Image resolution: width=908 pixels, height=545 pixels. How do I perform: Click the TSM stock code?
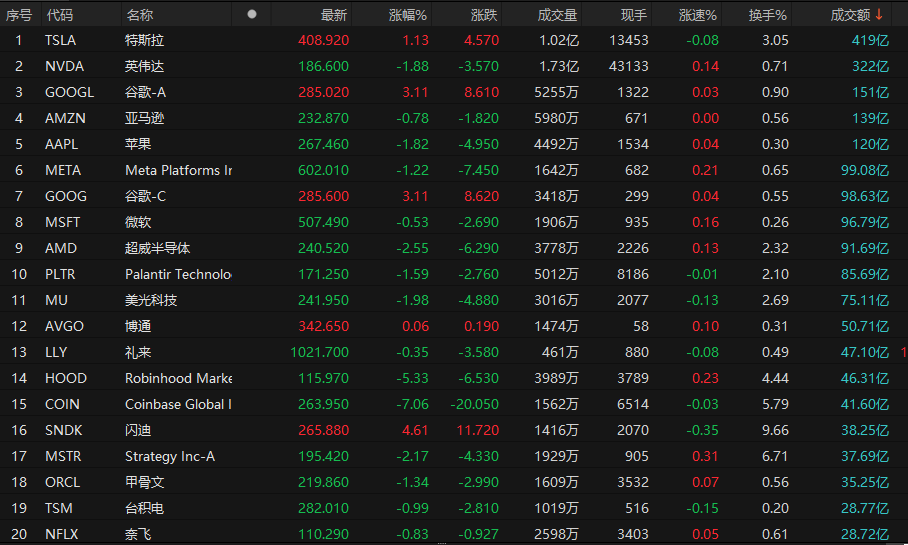(x=58, y=509)
